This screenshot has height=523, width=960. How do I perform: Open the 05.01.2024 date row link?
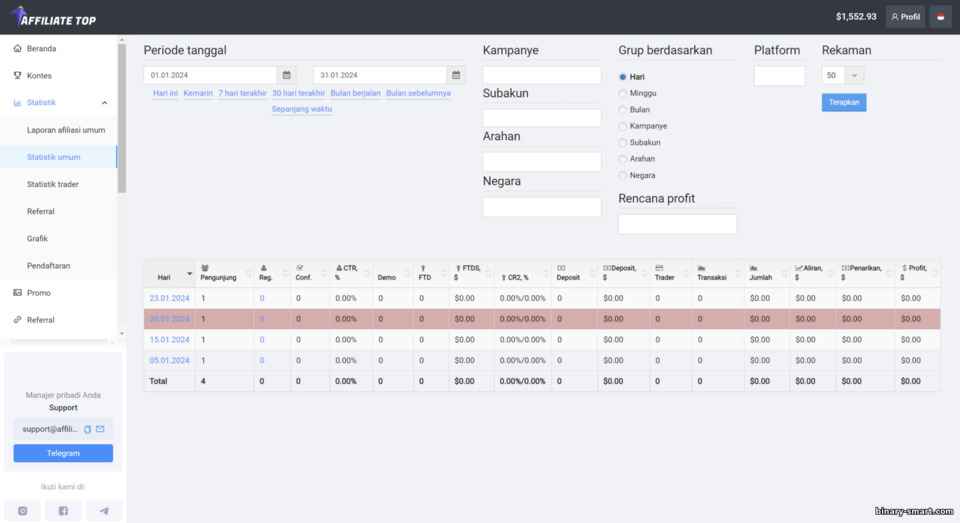tap(170, 361)
